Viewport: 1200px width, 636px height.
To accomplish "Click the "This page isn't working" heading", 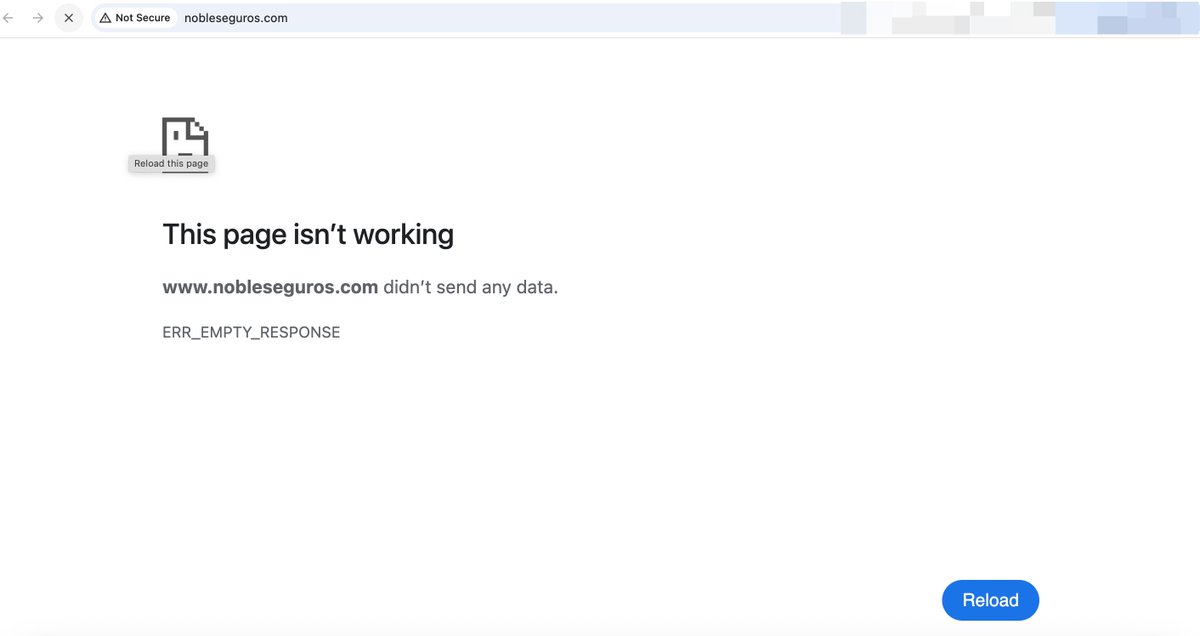I will coord(308,234).
